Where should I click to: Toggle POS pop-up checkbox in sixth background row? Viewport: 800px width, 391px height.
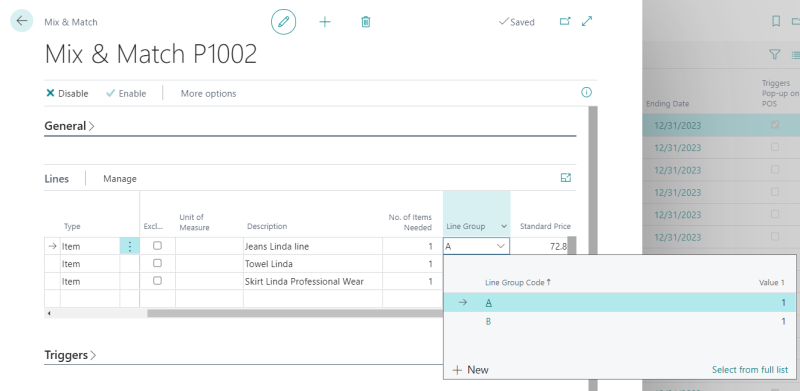coord(774,236)
